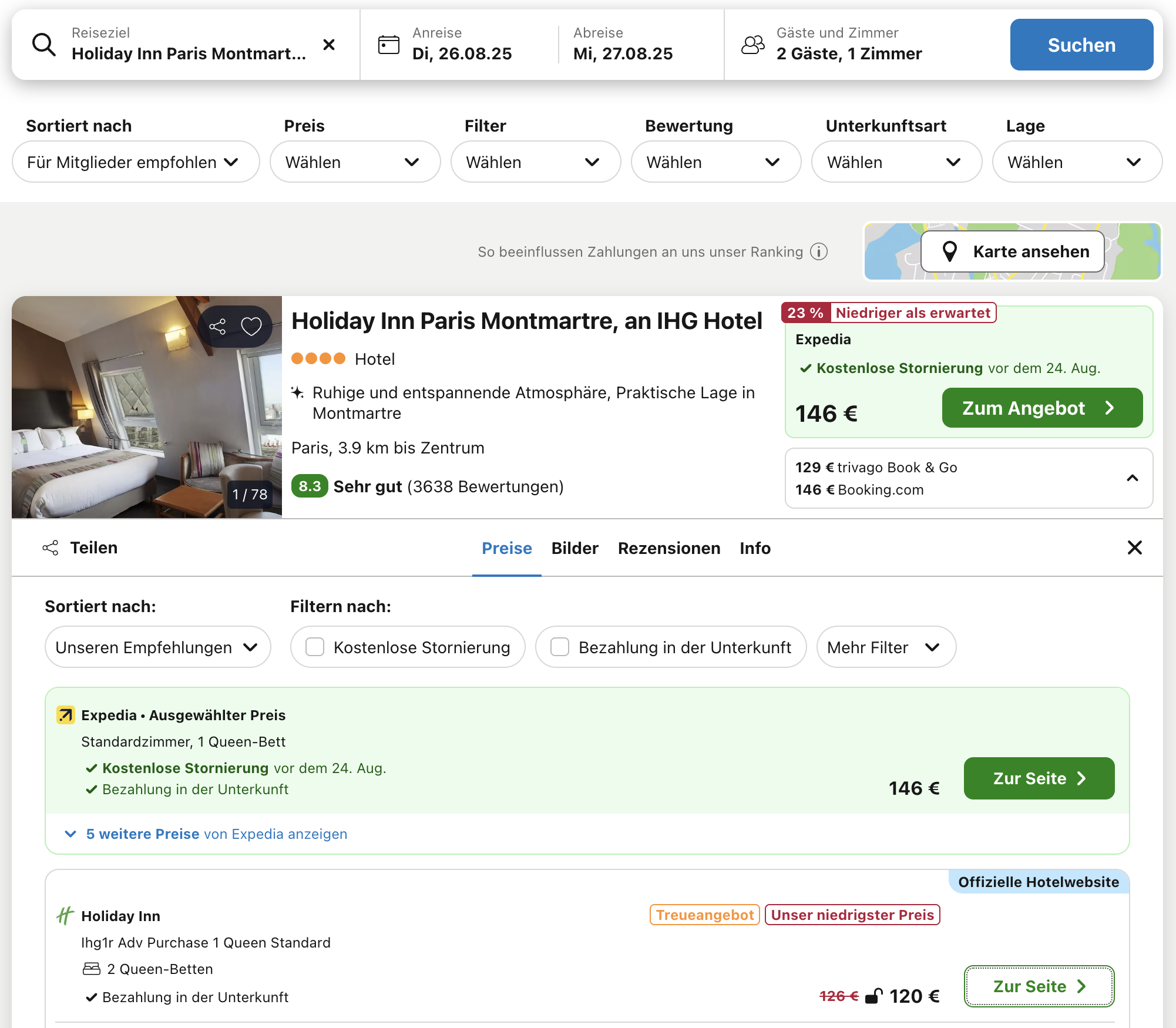Screen dimensions: 1176x1028
Task: Click Zur Seite for Expedia offer
Action: click(1039, 778)
